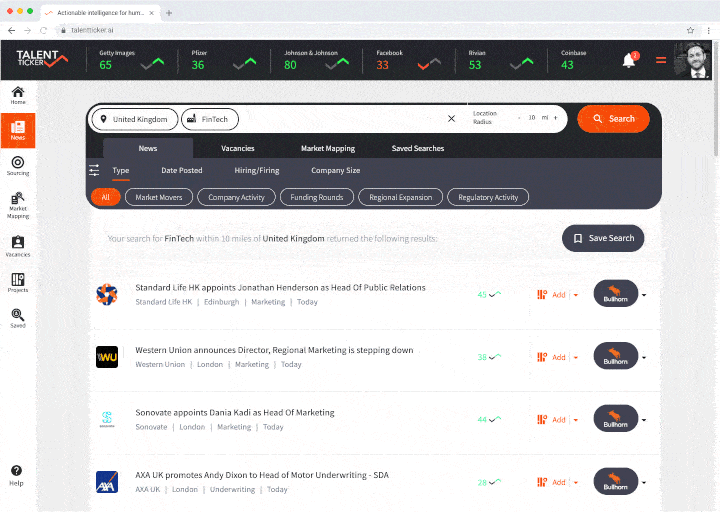
Task: Switch to the News tab
Action: pyautogui.click(x=148, y=148)
